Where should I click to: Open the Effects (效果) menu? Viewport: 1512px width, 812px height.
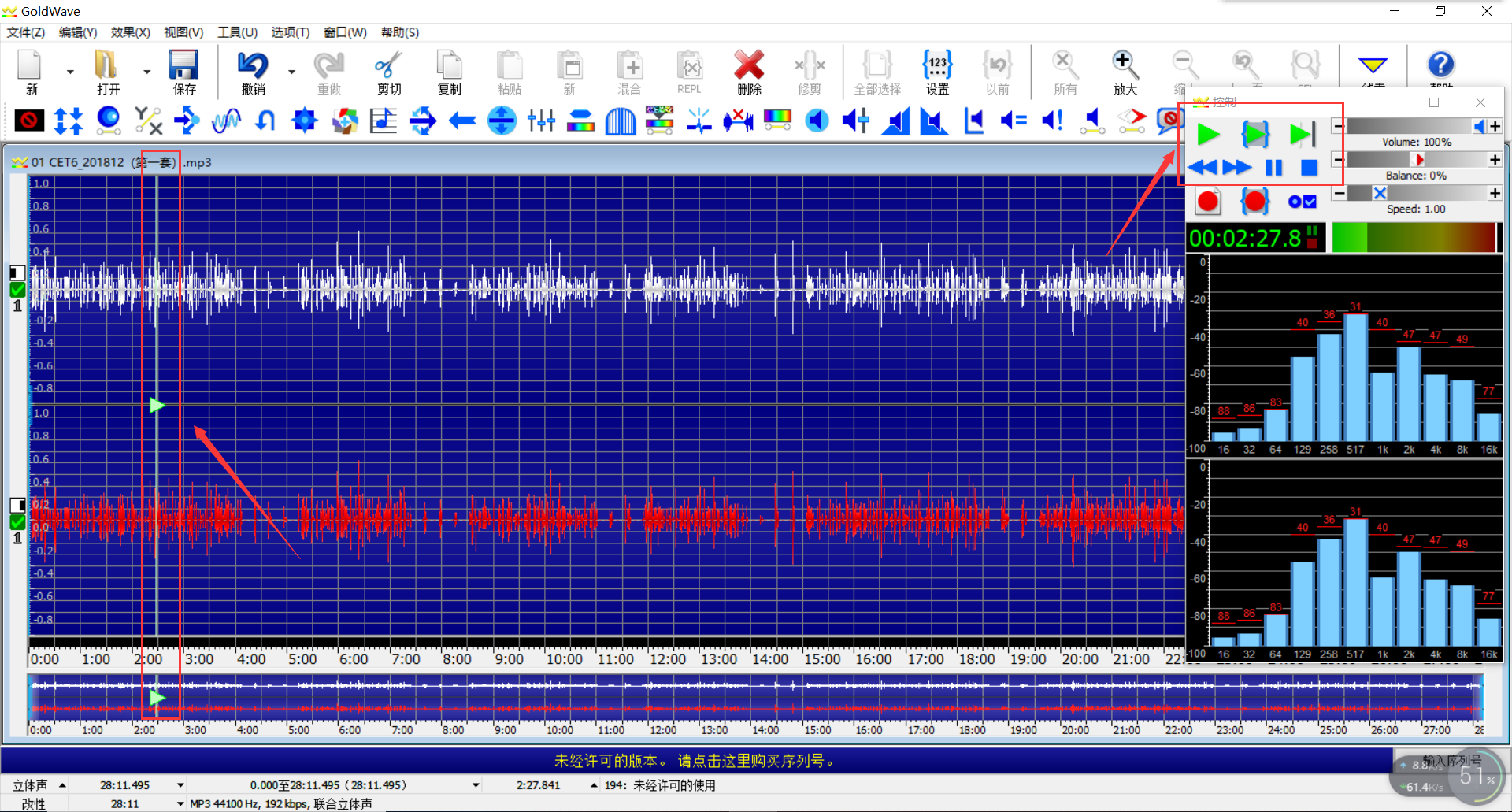pyautogui.click(x=130, y=32)
